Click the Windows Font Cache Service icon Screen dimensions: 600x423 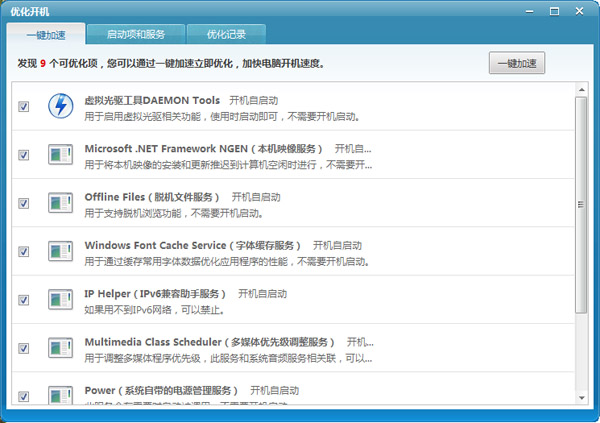click(x=61, y=252)
